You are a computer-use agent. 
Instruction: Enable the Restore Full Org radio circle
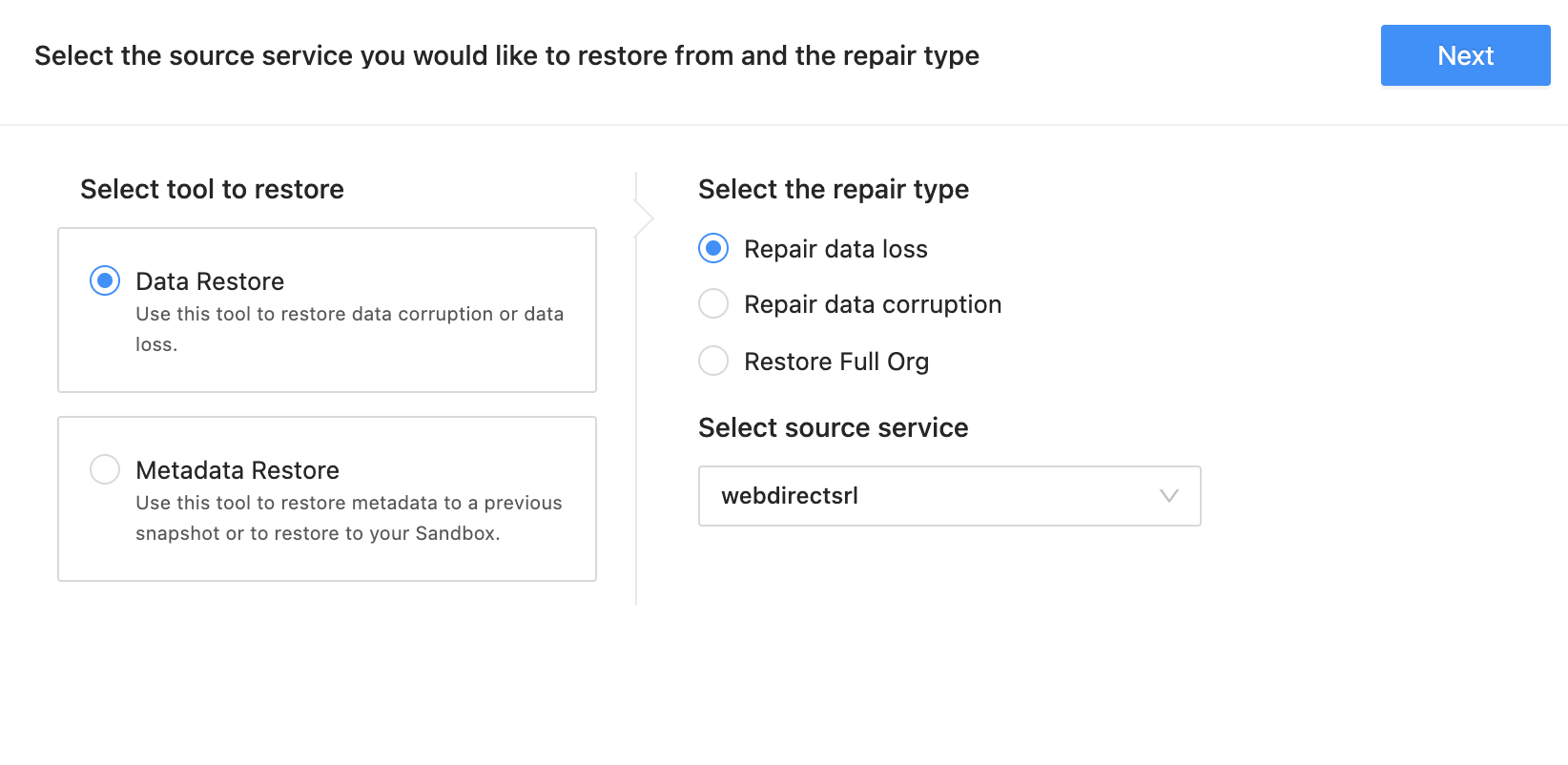713,361
